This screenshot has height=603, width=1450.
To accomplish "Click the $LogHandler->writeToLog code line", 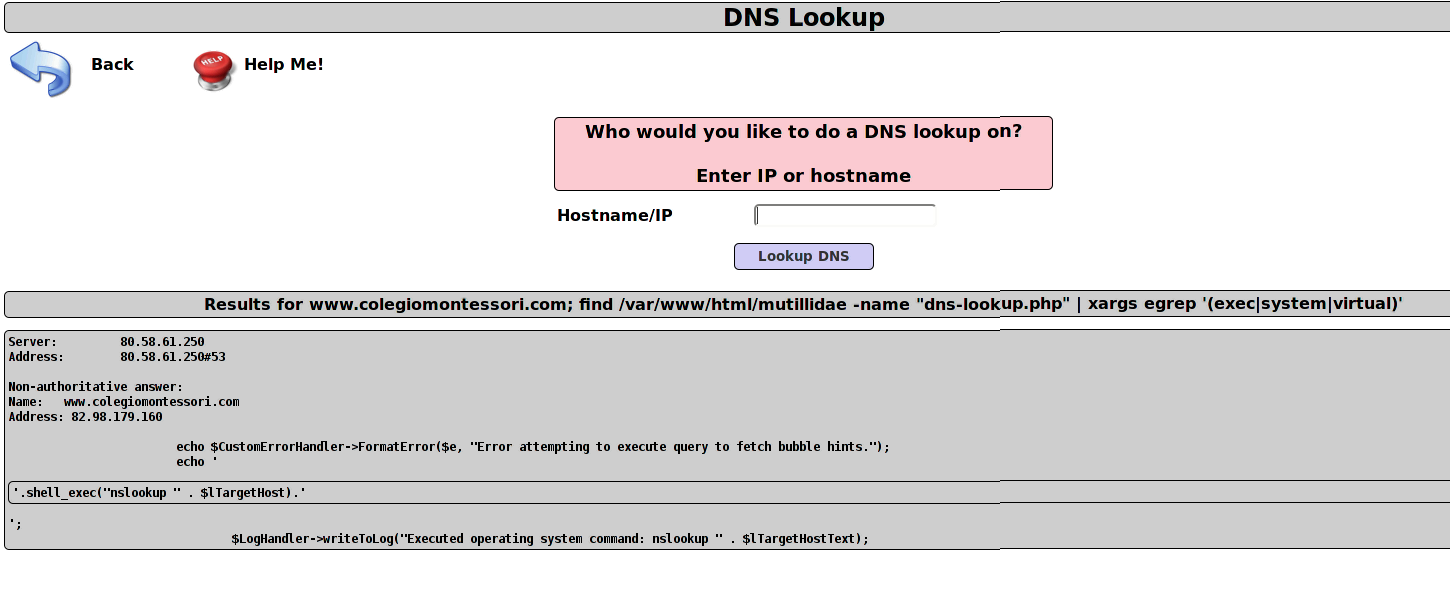I will tap(550, 539).
